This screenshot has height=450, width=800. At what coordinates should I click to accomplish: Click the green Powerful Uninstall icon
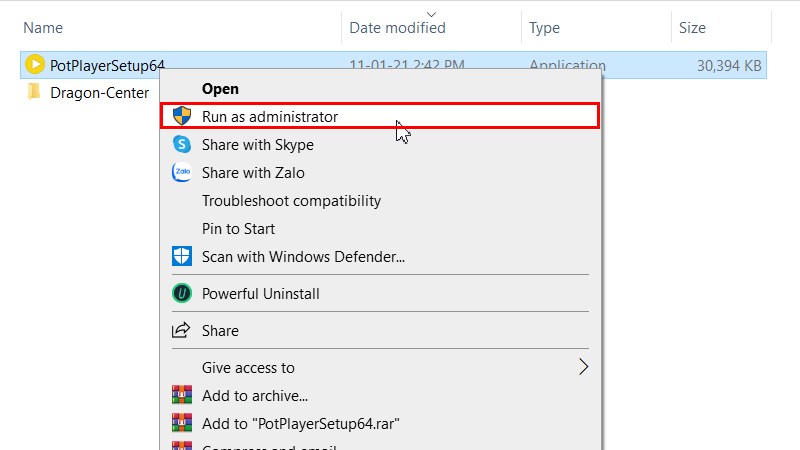tap(182, 294)
